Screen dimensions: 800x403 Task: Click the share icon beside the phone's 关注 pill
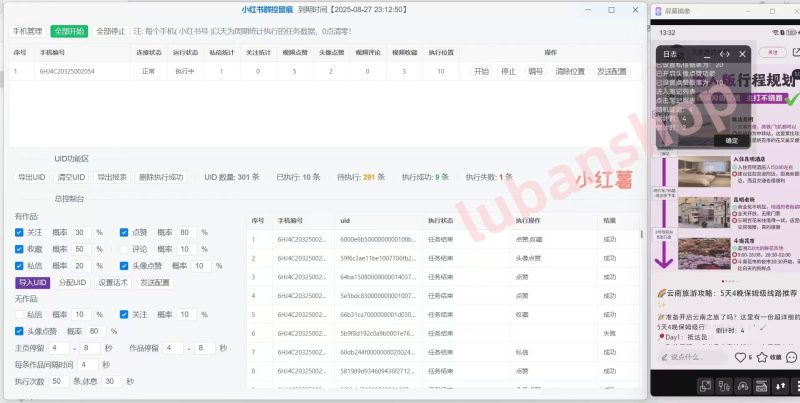coord(796,52)
